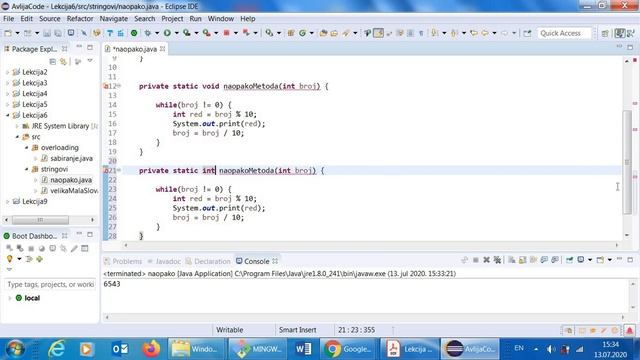Click the Boot Dashboard tags filter field
This screenshot has width=640, height=360.
tap(50, 284)
